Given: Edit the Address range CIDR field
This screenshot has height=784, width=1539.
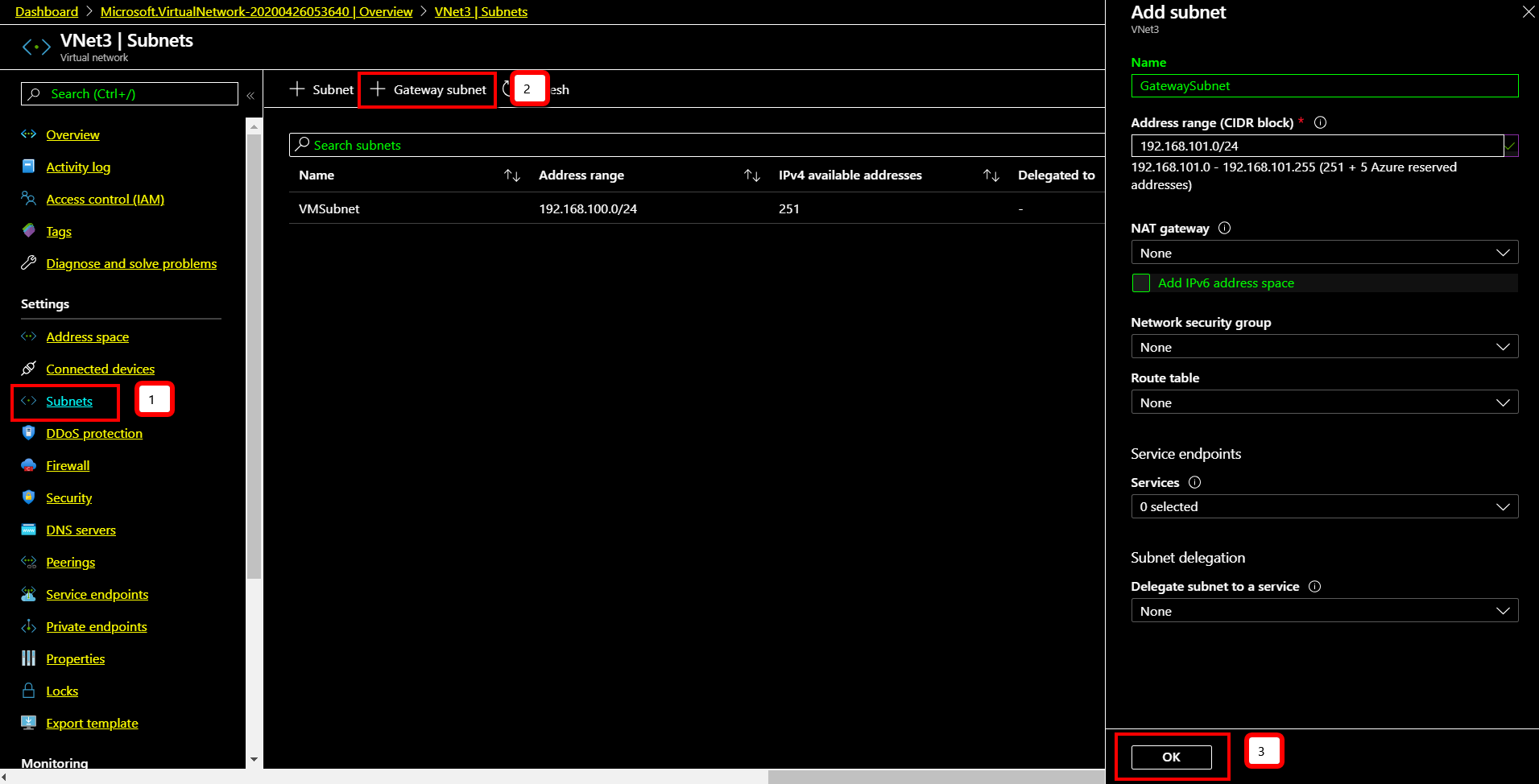Looking at the screenshot, I should click(x=1318, y=146).
